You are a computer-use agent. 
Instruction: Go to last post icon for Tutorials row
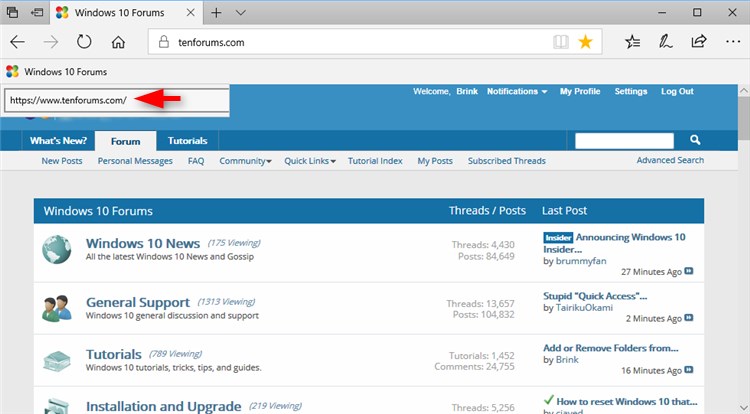click(689, 370)
